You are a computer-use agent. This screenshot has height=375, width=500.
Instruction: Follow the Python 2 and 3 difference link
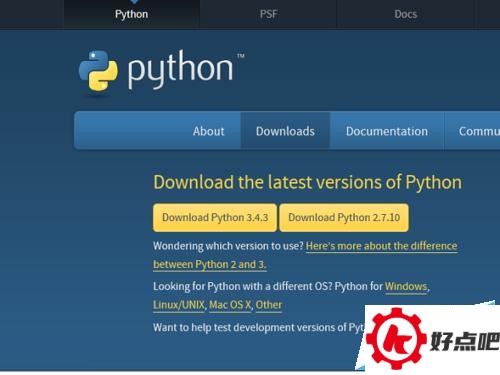click(381, 246)
